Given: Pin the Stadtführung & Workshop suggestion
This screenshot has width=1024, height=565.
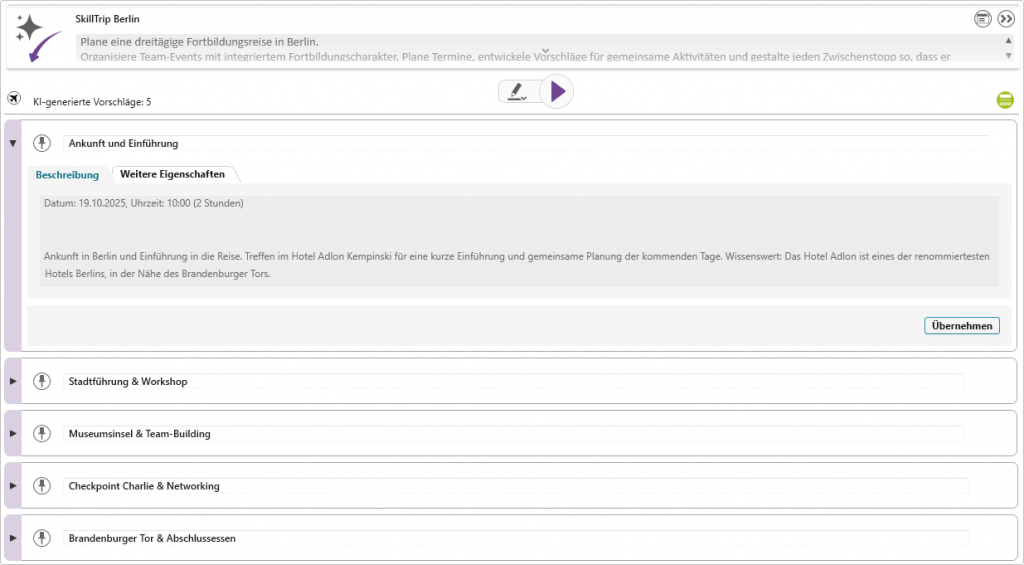Looking at the screenshot, I should tap(41, 381).
